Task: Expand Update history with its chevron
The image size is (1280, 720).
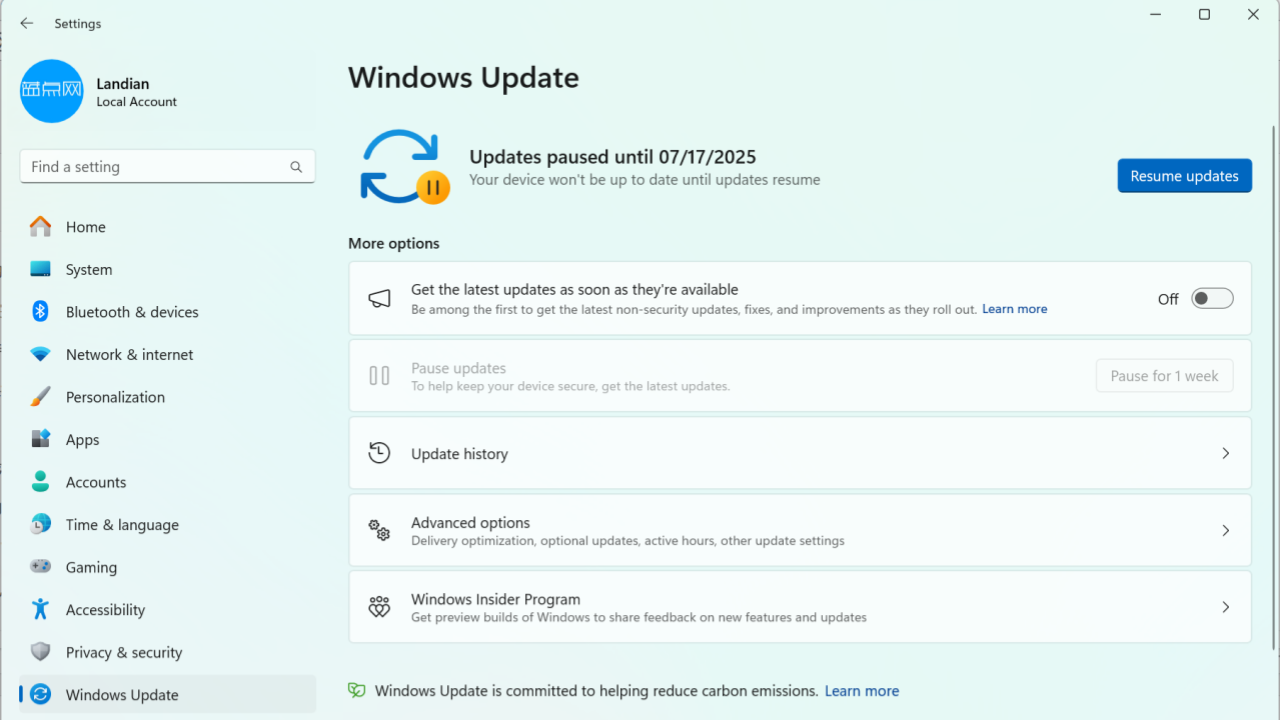Action: [1226, 453]
